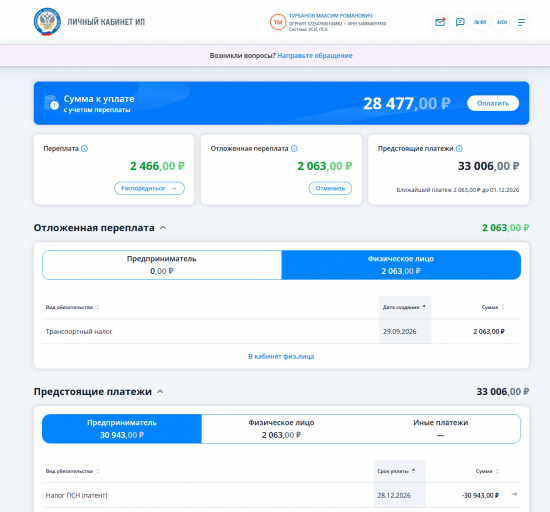
Task: Click the date 29.09.2026 cell
Action: coord(400,331)
